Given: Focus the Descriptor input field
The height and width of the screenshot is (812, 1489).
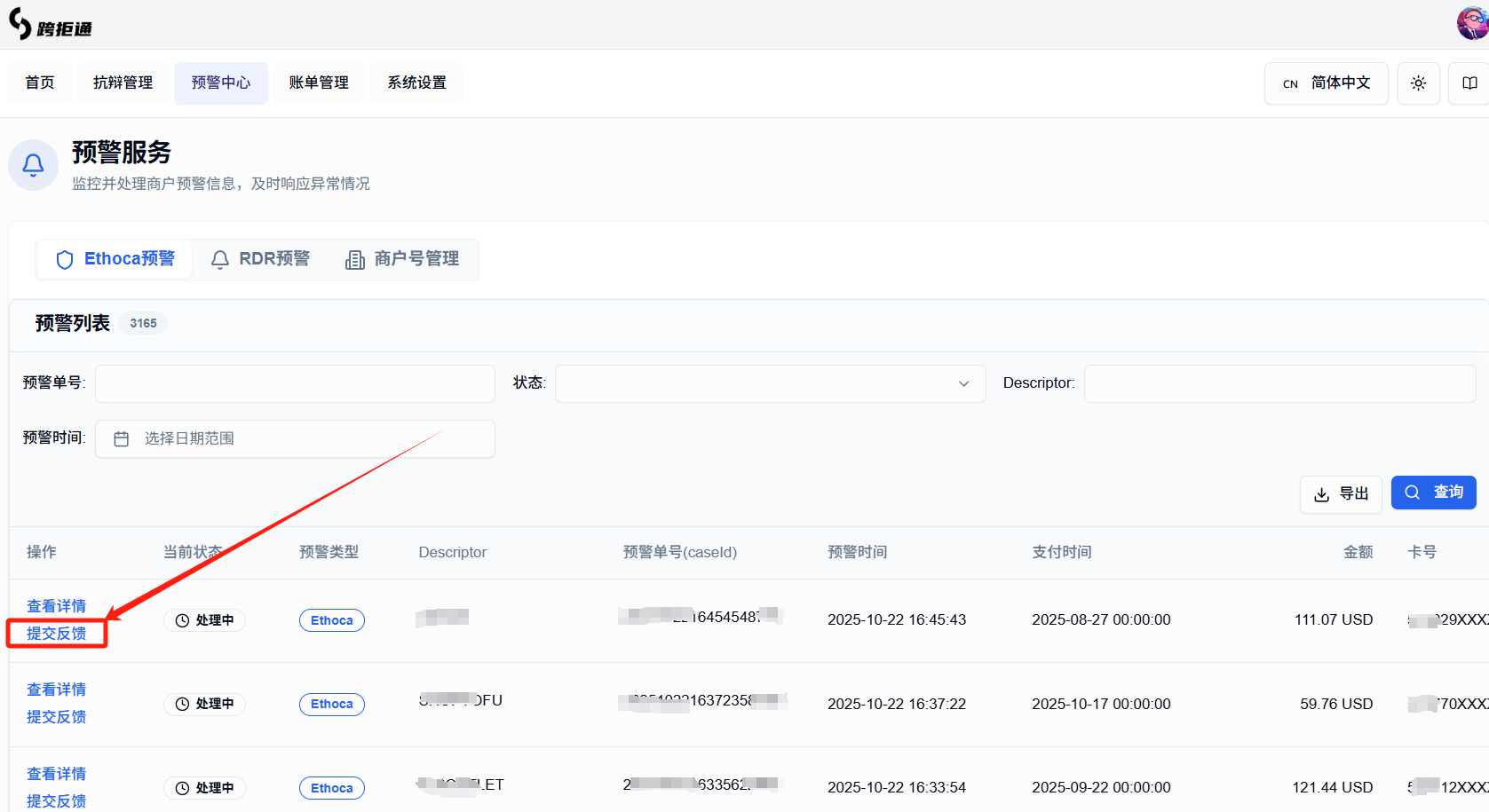Looking at the screenshot, I should (1279, 383).
